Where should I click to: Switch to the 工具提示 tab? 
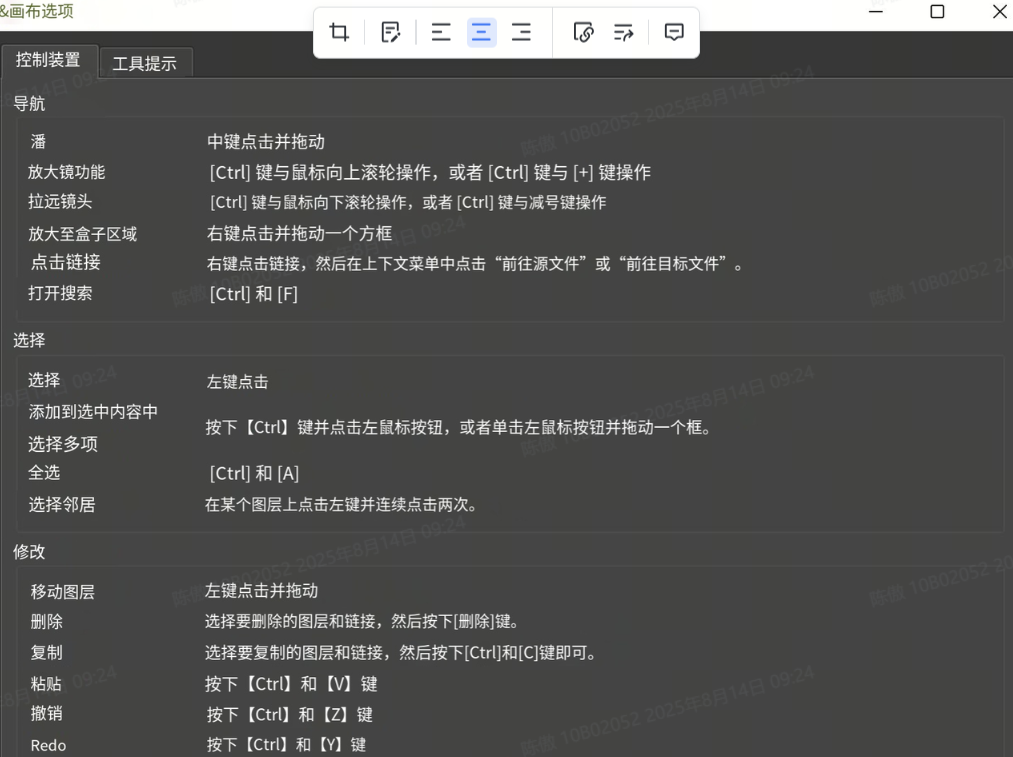tap(145, 63)
